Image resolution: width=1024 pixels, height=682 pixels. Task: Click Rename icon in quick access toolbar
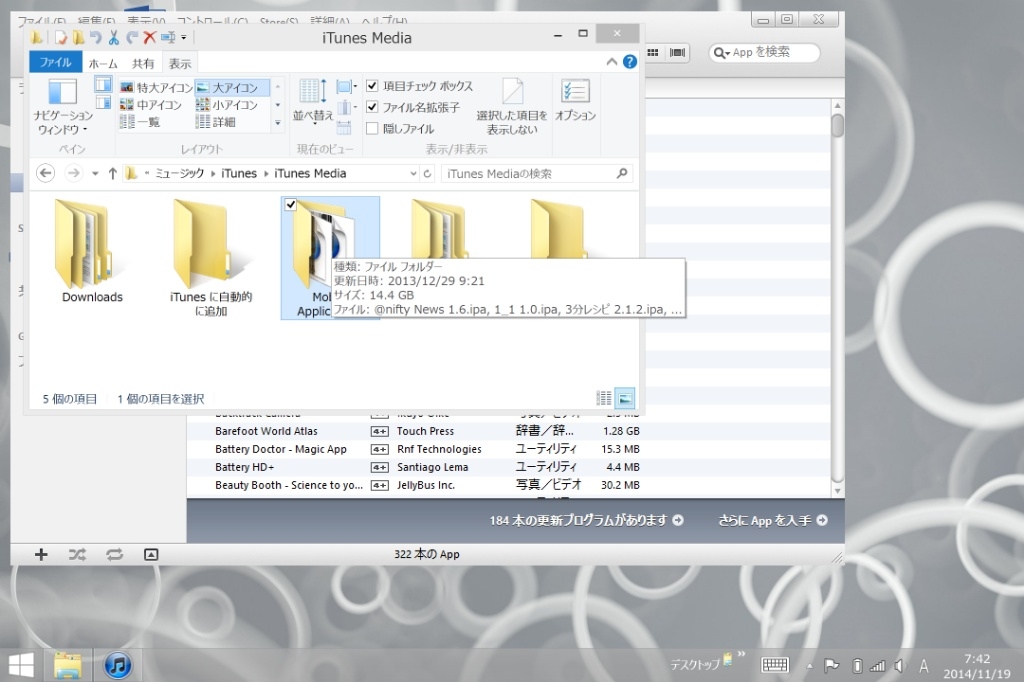tap(168, 38)
